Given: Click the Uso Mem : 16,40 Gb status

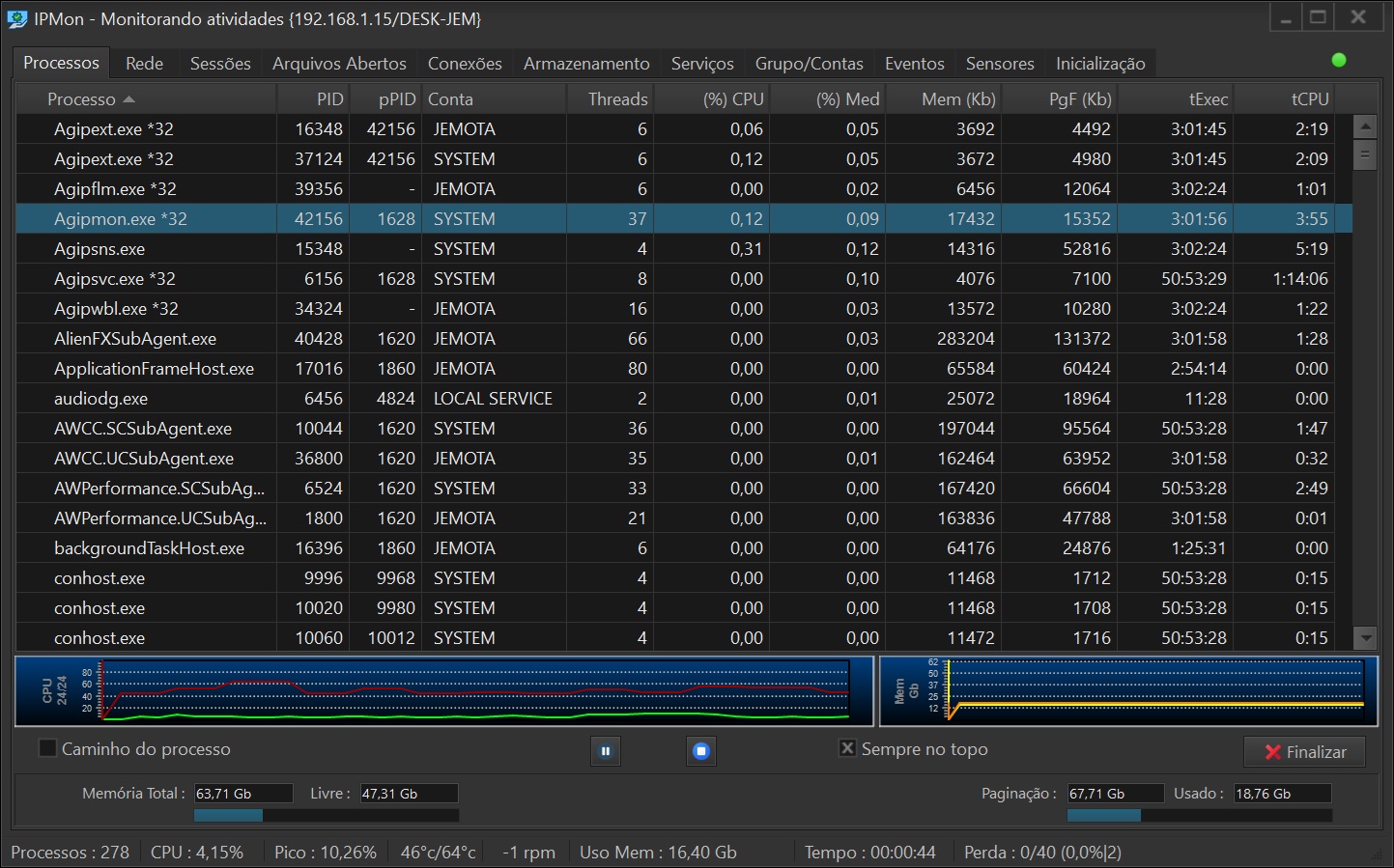Looking at the screenshot, I should click(658, 853).
